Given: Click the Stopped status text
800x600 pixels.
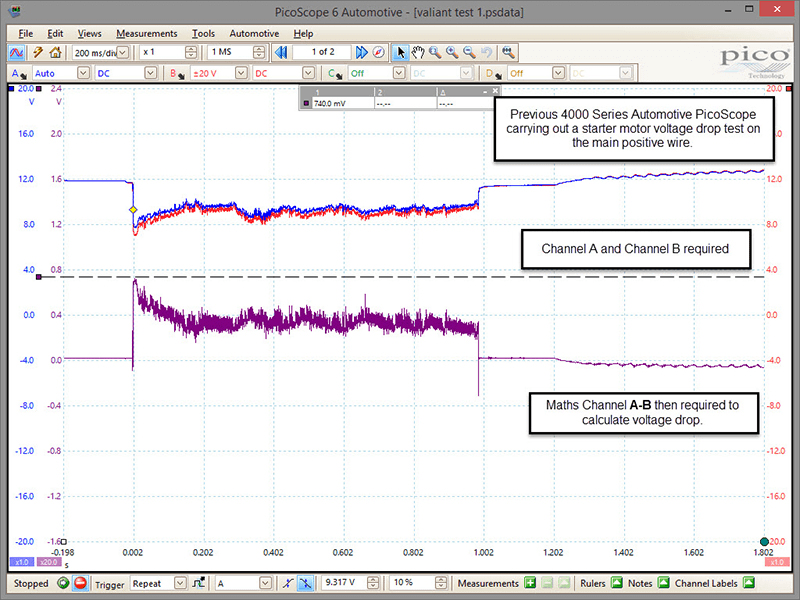Looking at the screenshot, I should click(x=31, y=584).
